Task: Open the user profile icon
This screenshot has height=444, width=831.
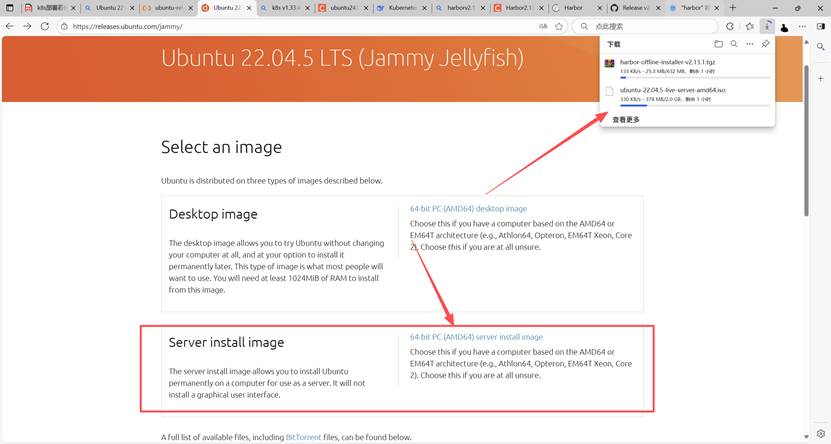Action: (x=784, y=27)
